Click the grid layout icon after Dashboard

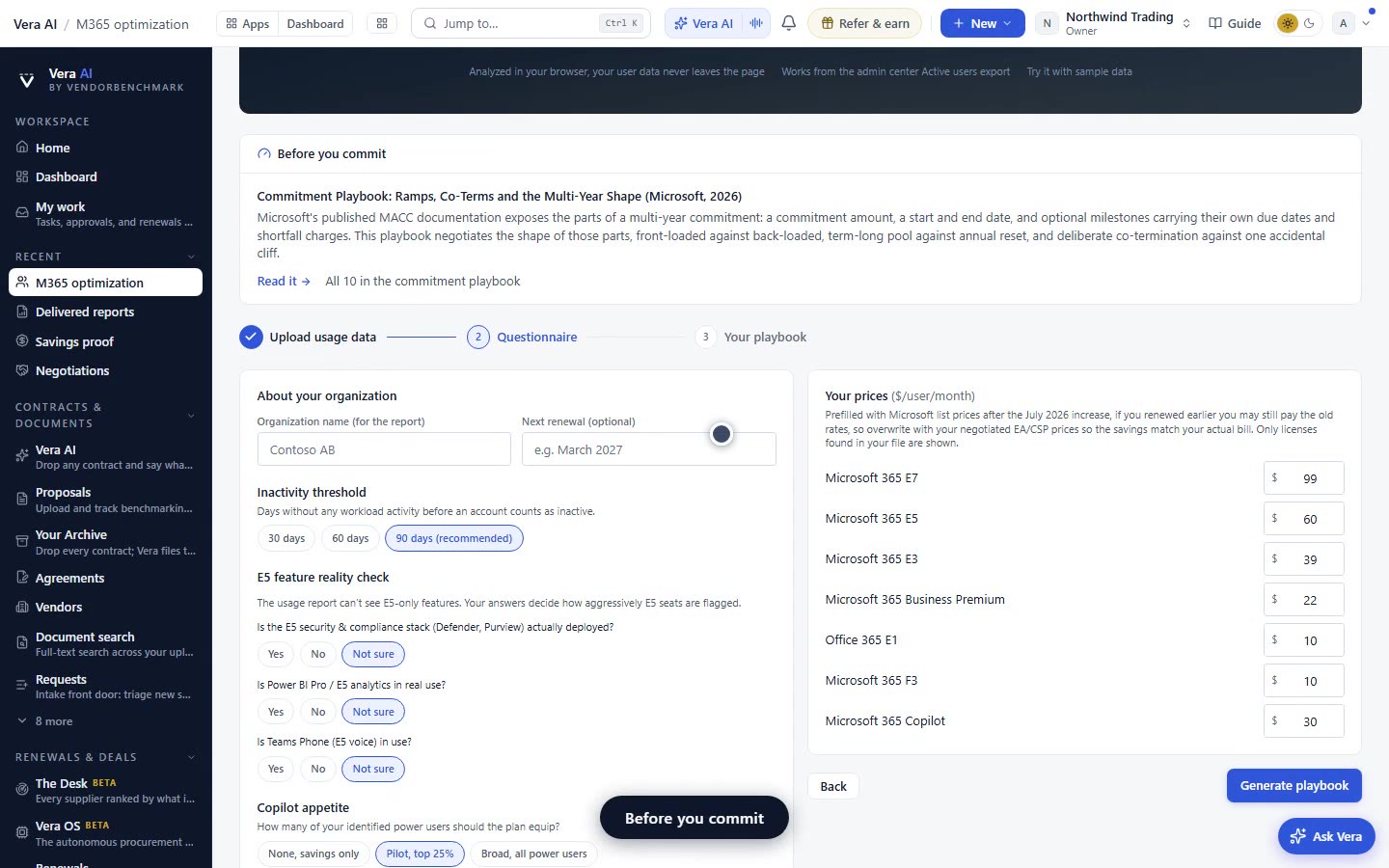pyautogui.click(x=382, y=23)
